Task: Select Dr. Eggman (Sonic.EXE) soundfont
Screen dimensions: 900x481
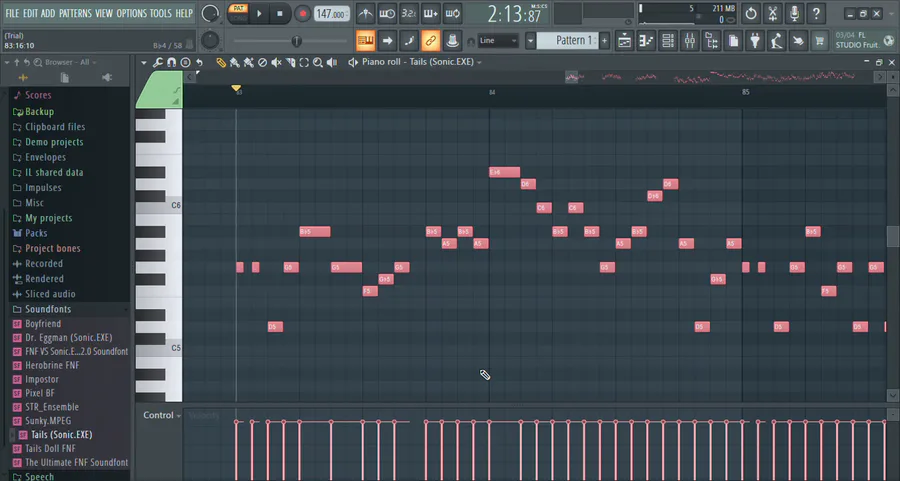Action: coord(68,338)
